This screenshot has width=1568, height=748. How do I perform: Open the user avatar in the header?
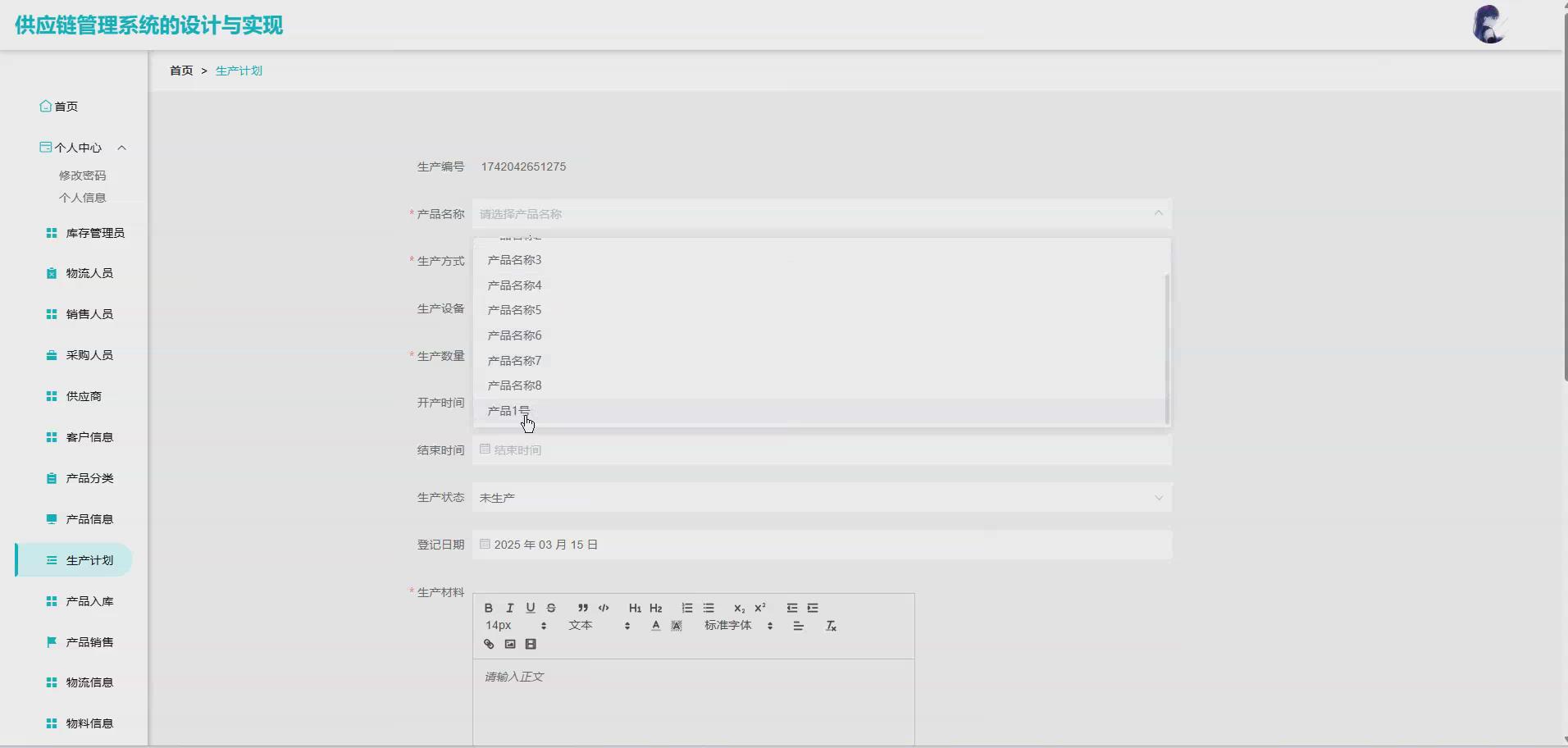[1489, 25]
